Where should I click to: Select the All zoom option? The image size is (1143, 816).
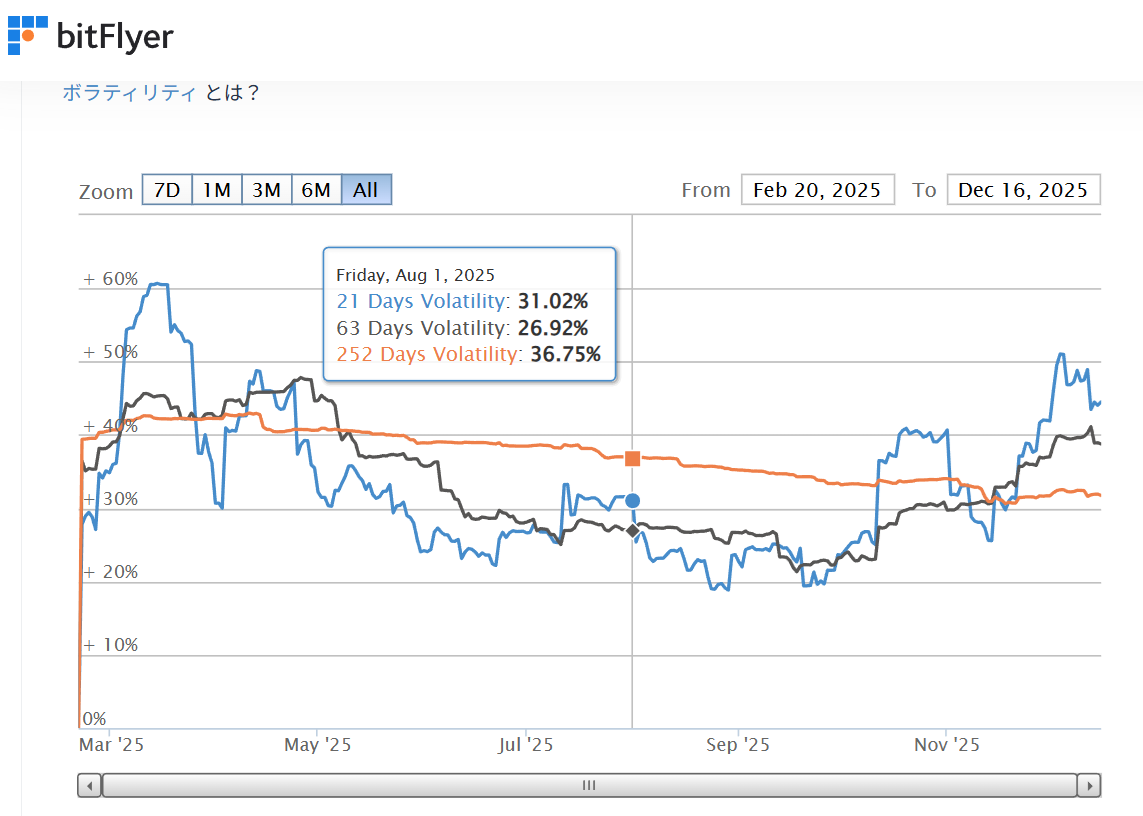click(x=366, y=190)
